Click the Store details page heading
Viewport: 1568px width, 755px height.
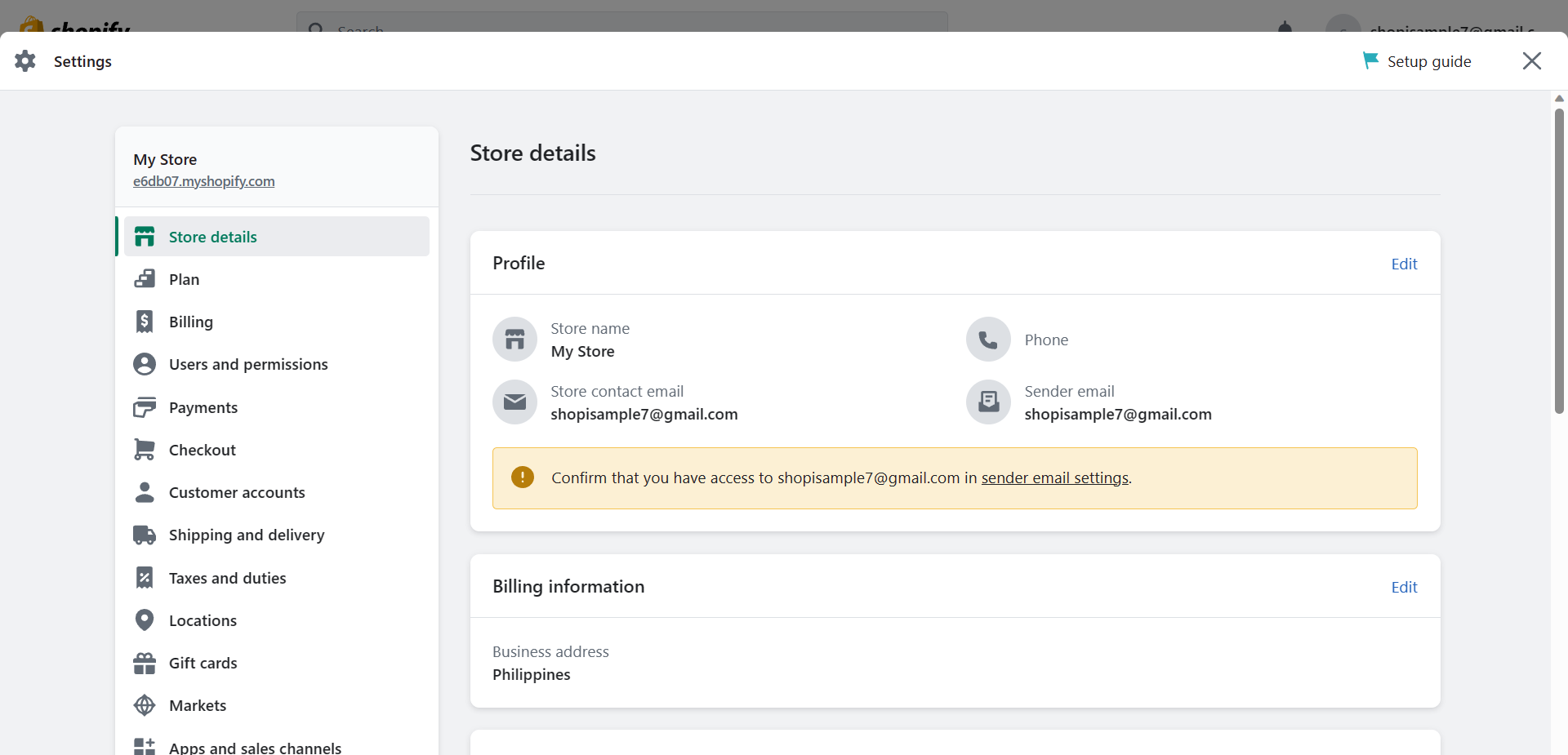point(533,153)
